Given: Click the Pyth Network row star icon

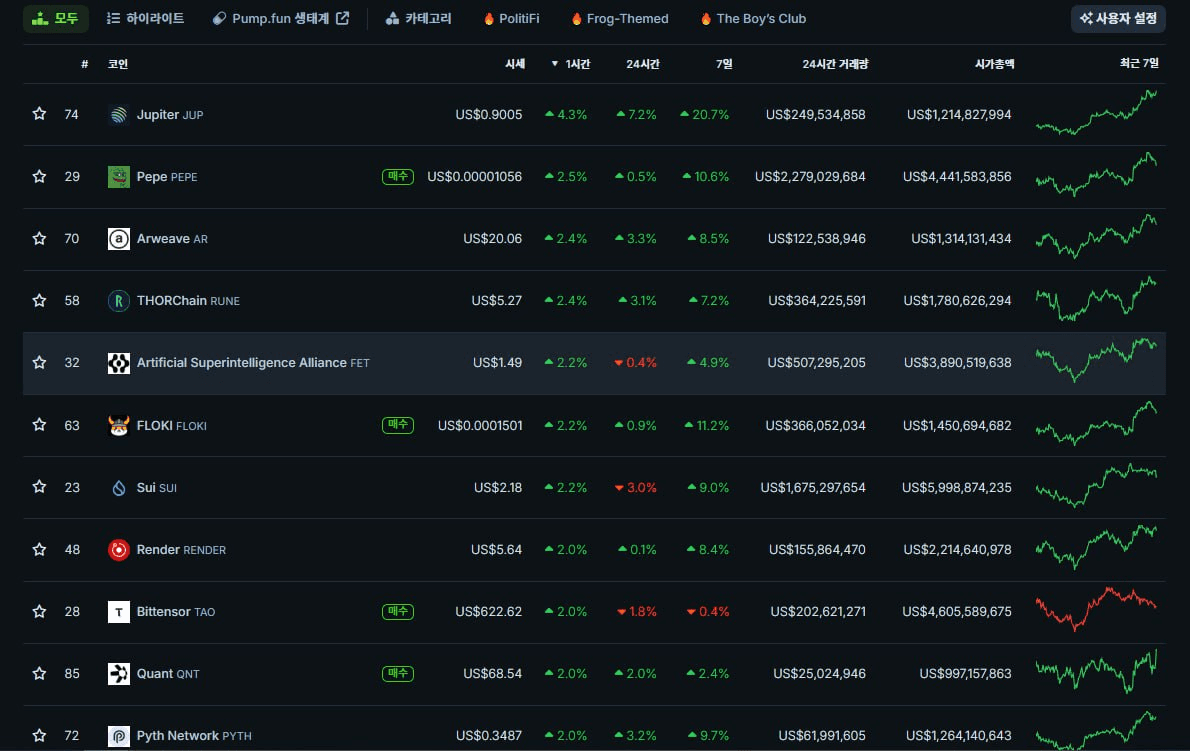Looking at the screenshot, I should point(39,735).
